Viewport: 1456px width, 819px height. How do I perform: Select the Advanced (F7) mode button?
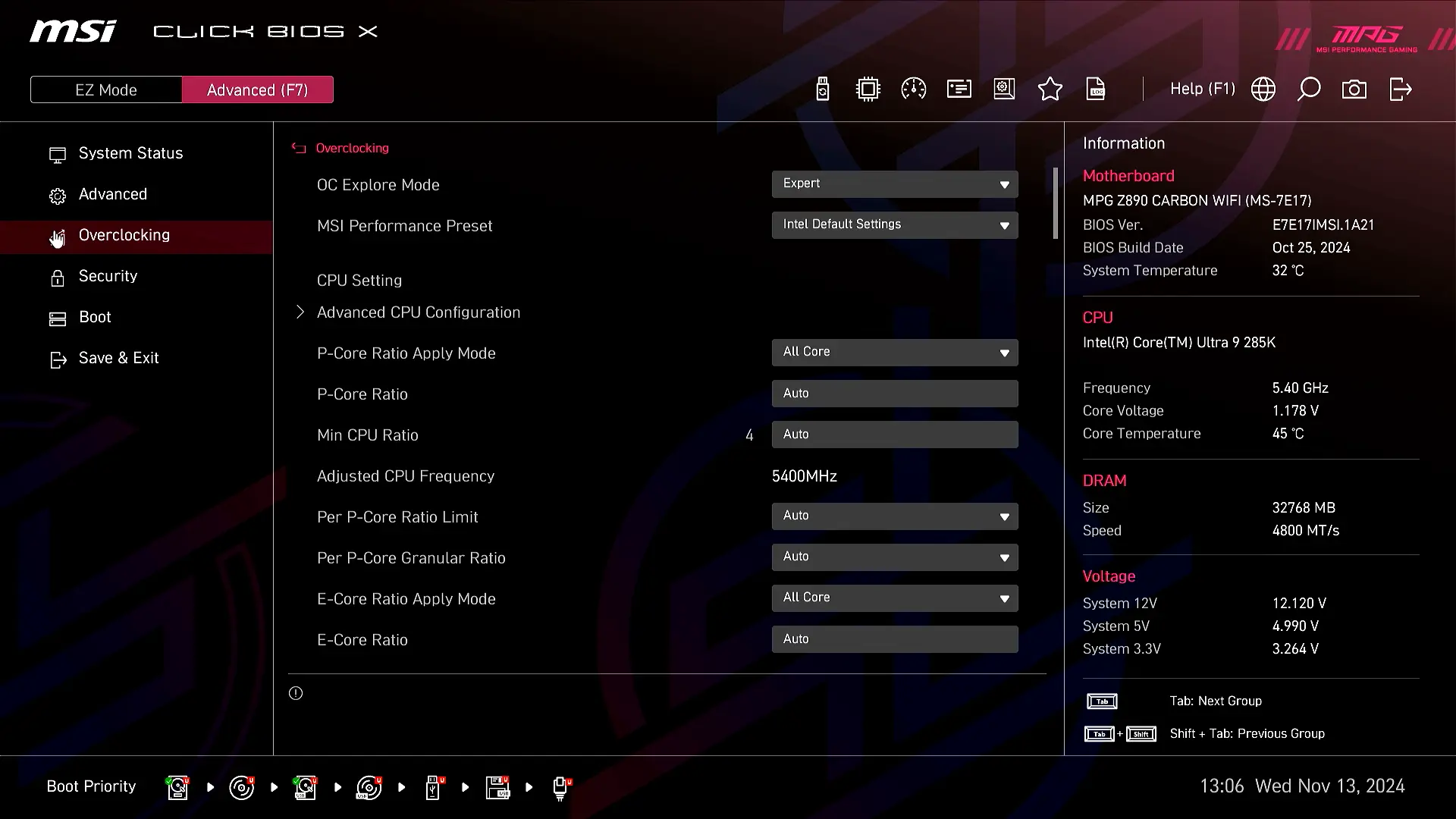pyautogui.click(x=257, y=89)
